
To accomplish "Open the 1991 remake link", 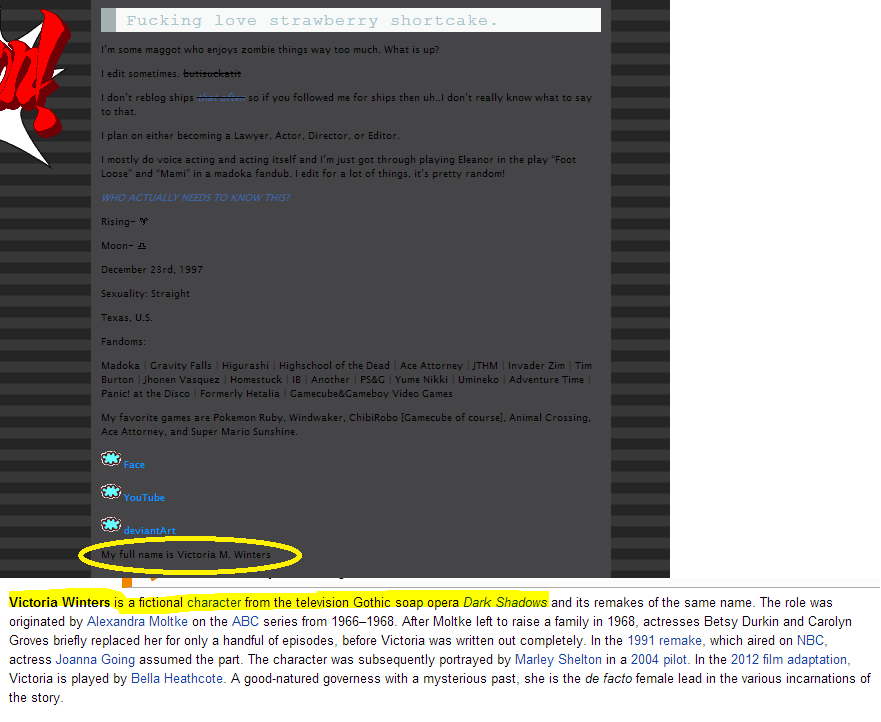I will pyautogui.click(x=664, y=640).
